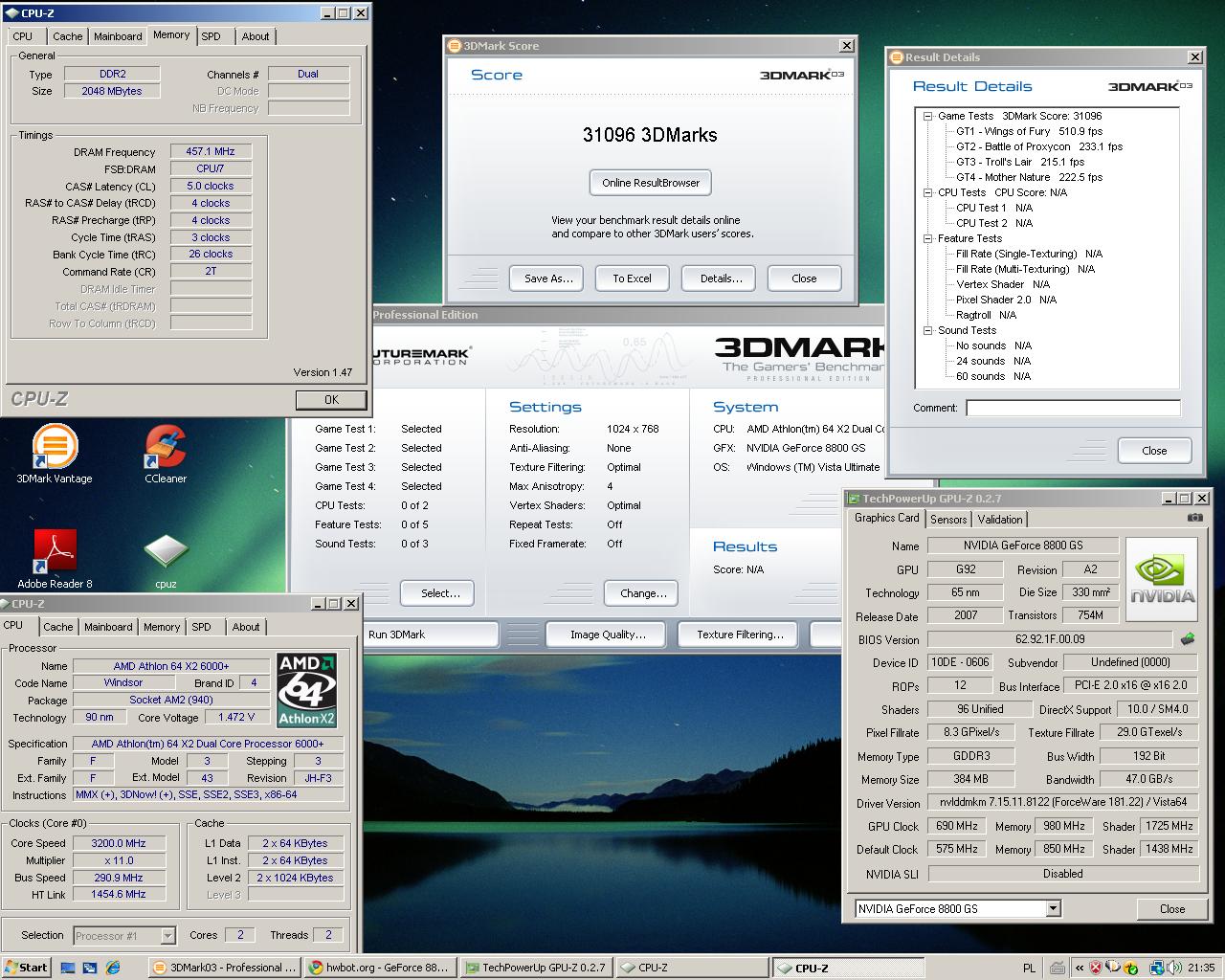Viewport: 1225px width, 980px height.
Task: Open the 3DMark Vantage desktop shortcut
Action: pos(55,454)
